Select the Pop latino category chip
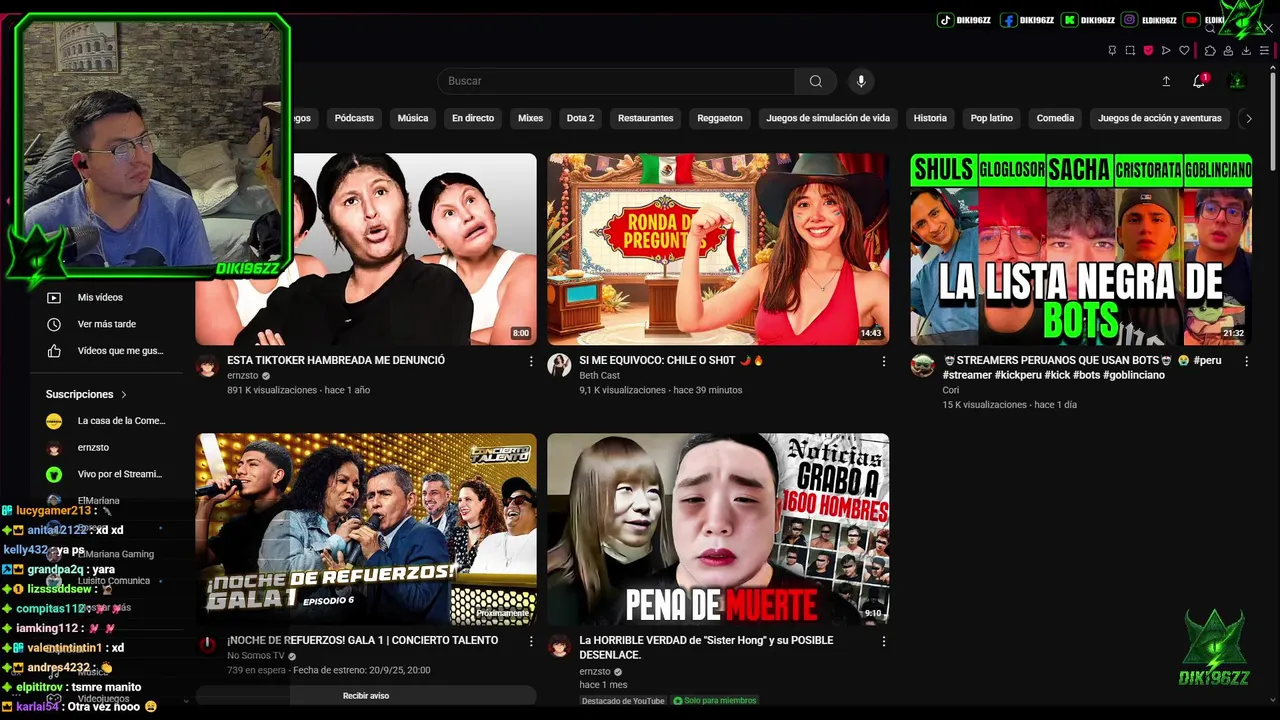 (992, 118)
